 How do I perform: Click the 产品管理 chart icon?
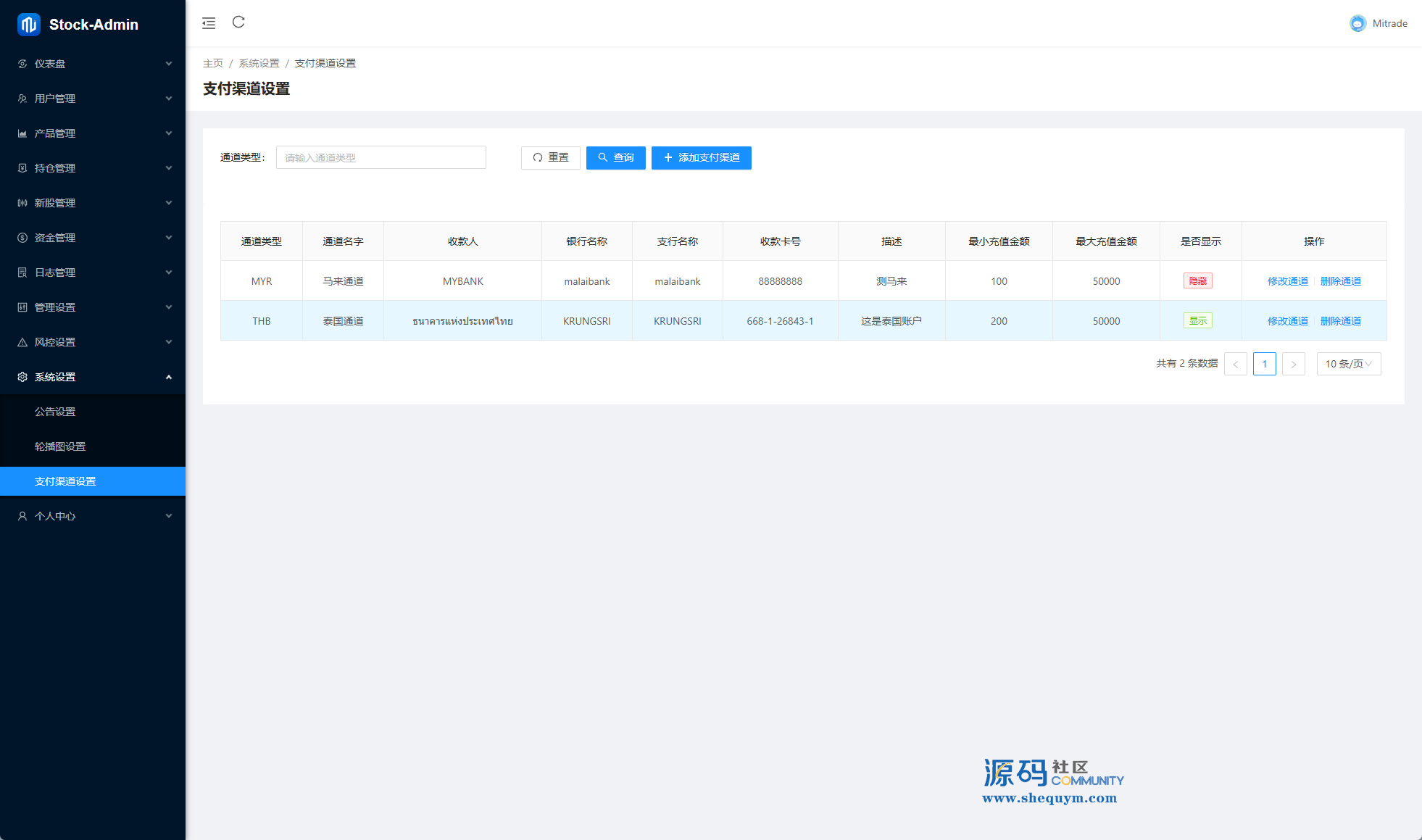(22, 133)
